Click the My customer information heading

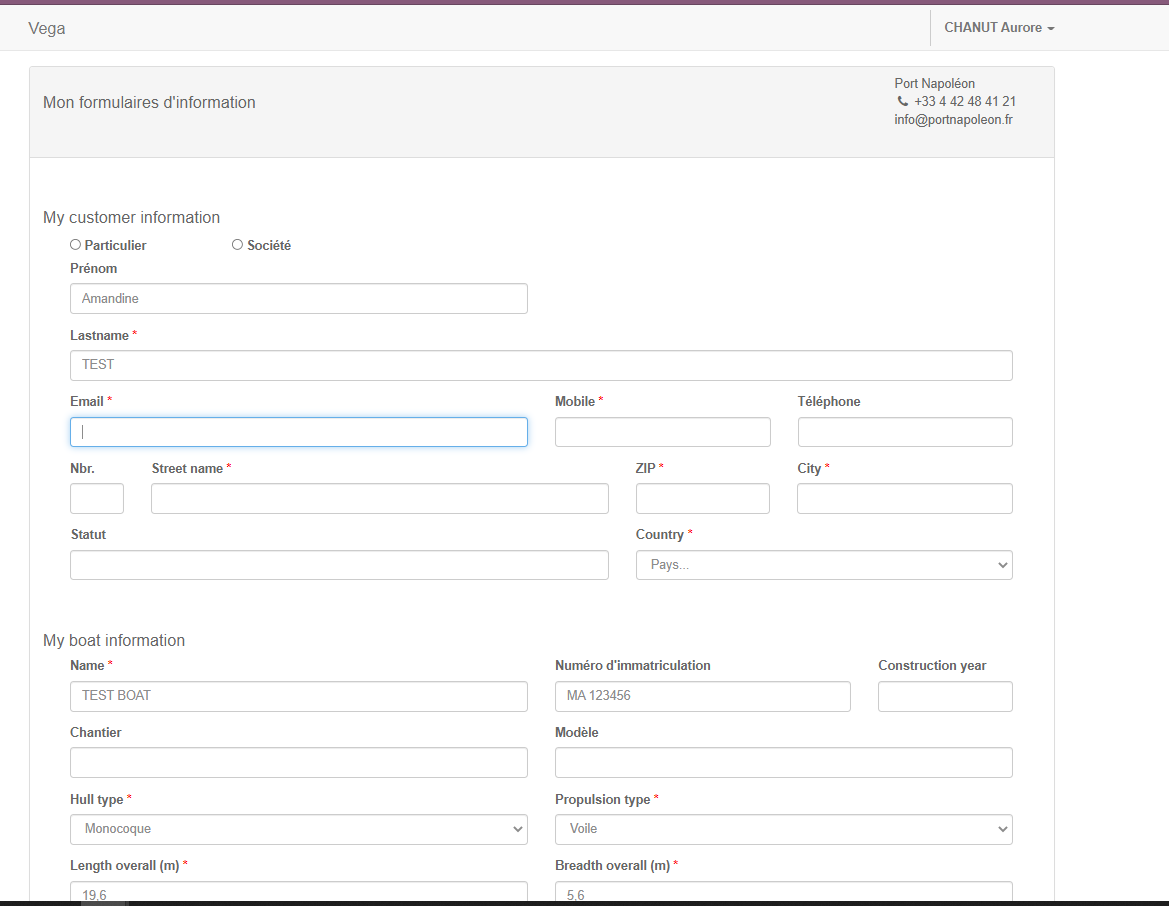131,218
